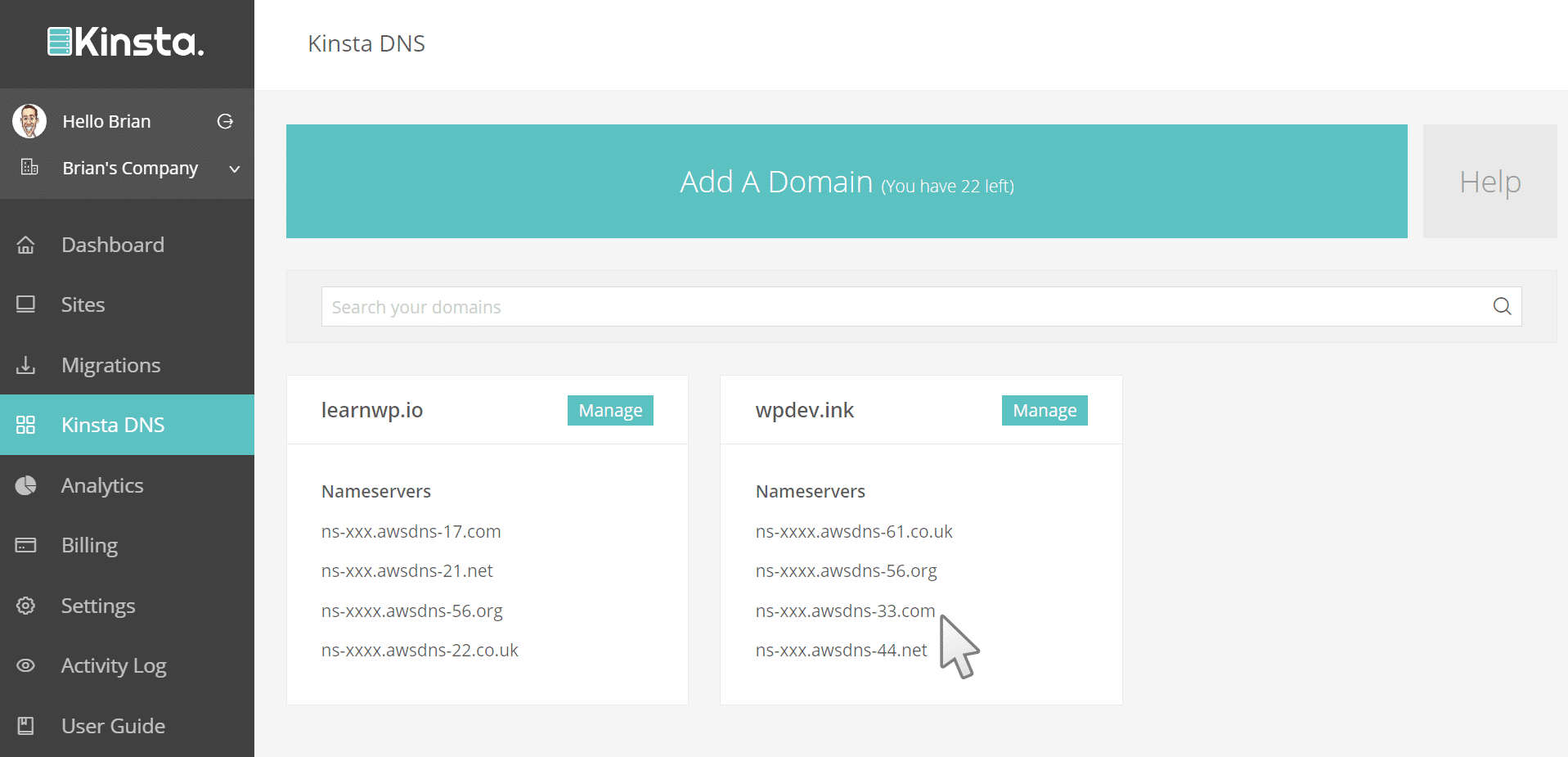Click Nameservers label in learnwp.io card

pyautogui.click(x=376, y=492)
